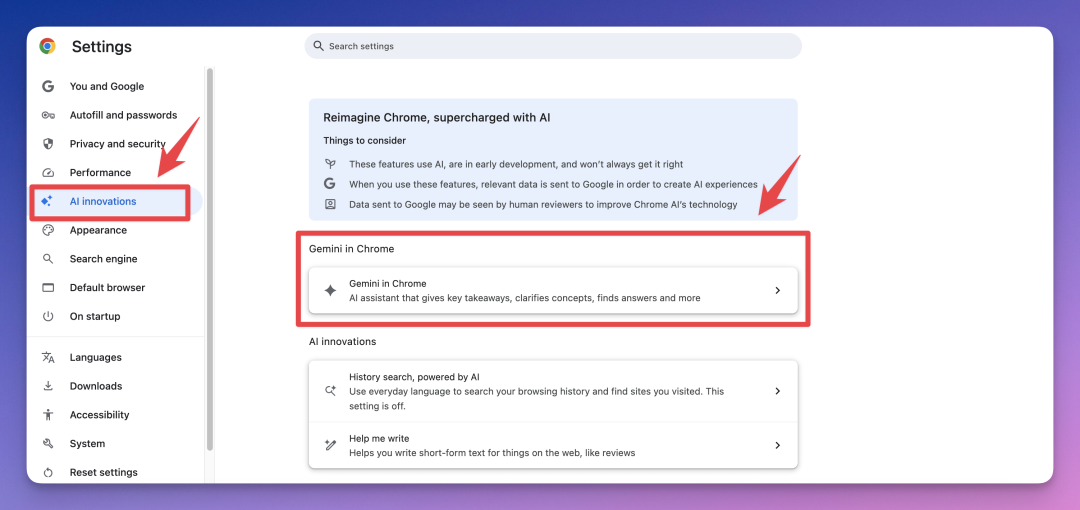Screen dimensions: 1080x510
Task: Click the Gemini star icon in the card
Action: point(331,291)
